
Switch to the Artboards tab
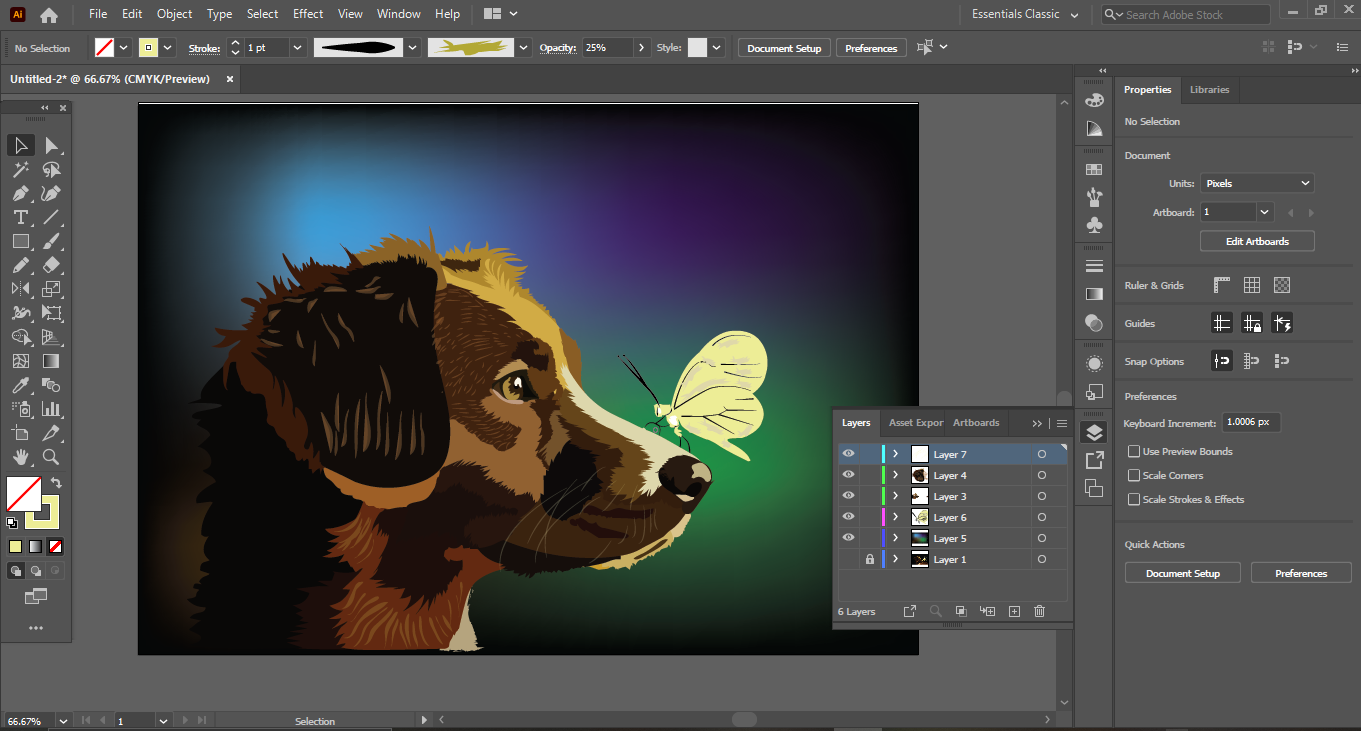(x=976, y=422)
